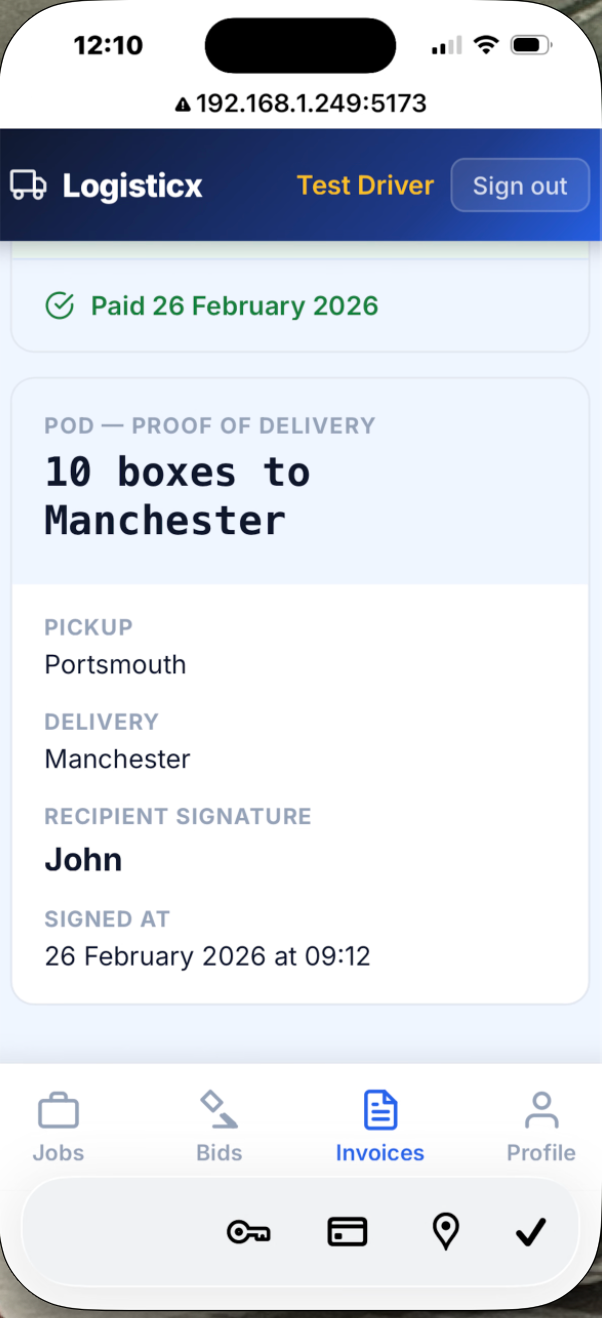Tap the password key icon
Image resolution: width=602 pixels, height=1318 pixels.
tap(249, 1232)
